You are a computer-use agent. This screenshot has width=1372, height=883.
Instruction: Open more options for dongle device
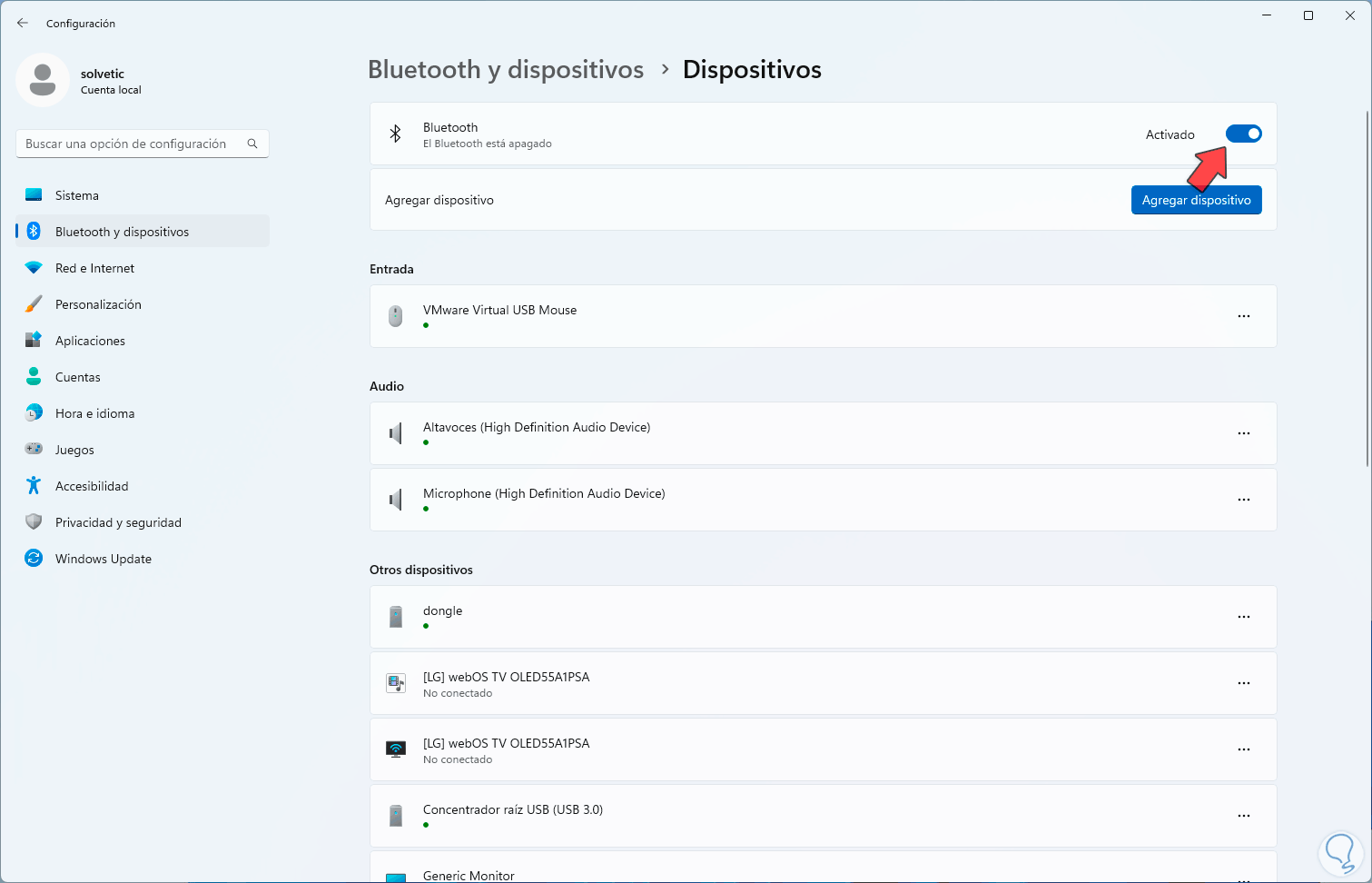[x=1243, y=617]
